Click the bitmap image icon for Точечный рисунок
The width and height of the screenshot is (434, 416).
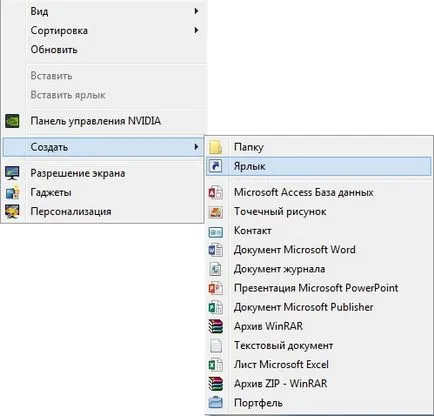pyautogui.click(x=216, y=212)
